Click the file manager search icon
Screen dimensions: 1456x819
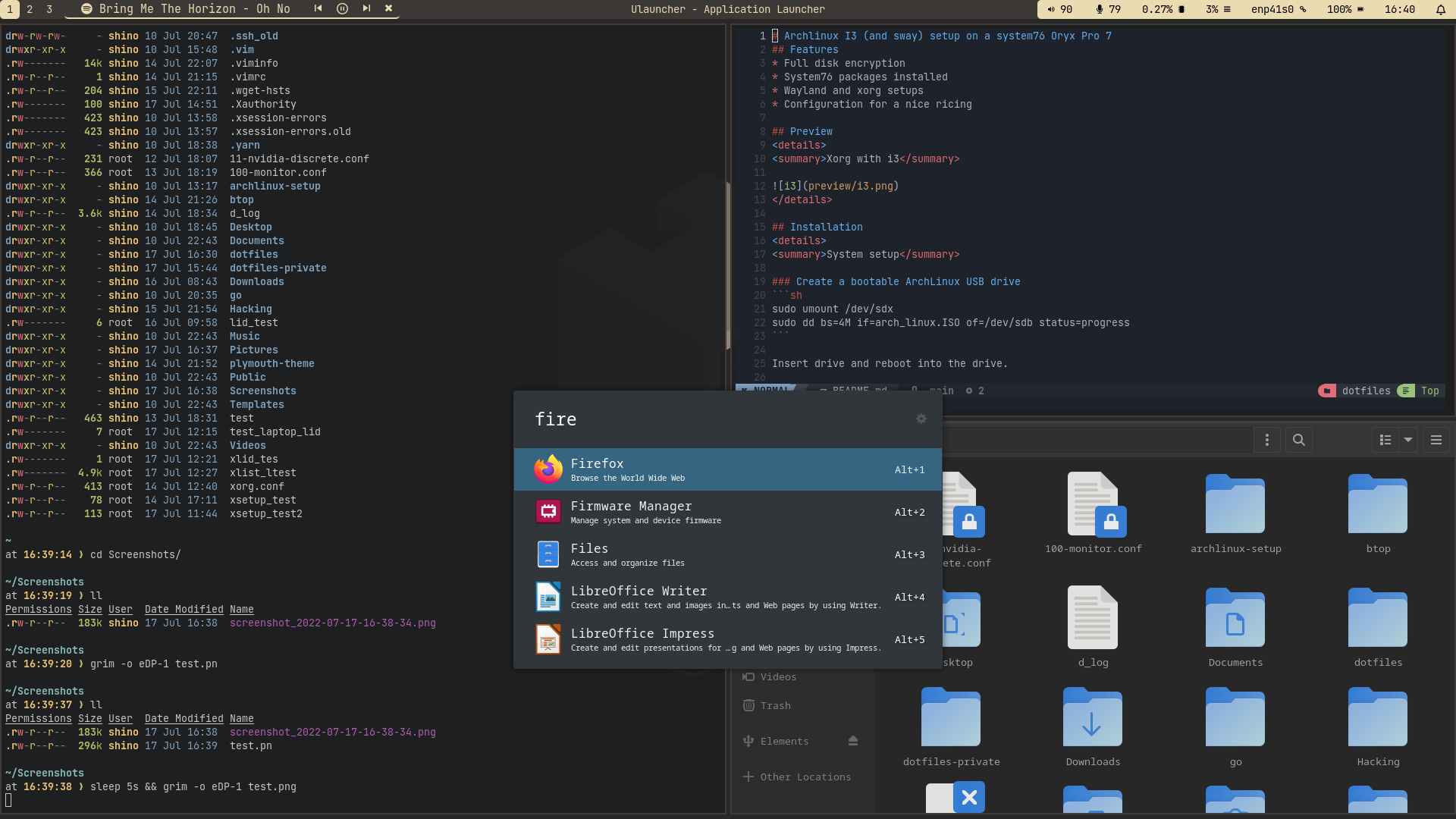point(1298,440)
